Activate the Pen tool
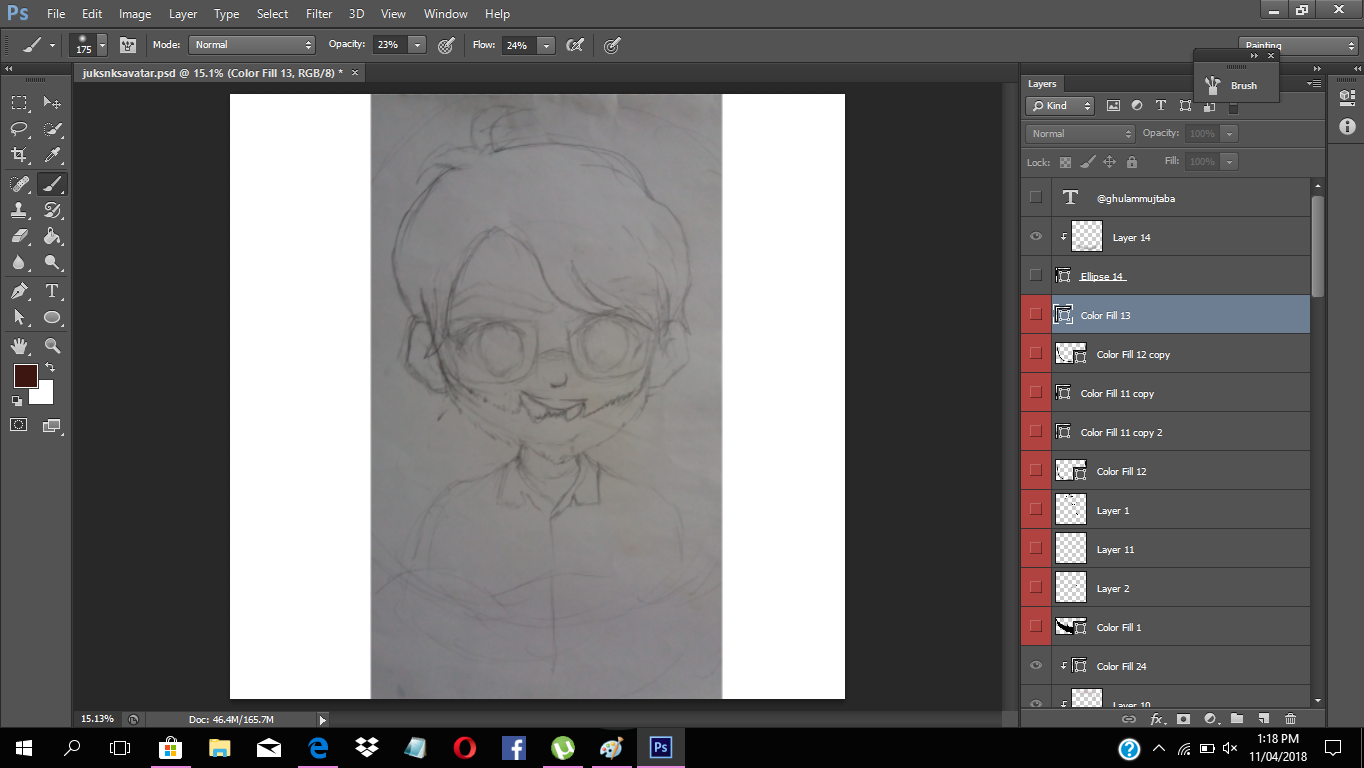Viewport: 1364px width, 768px height. tap(19, 291)
